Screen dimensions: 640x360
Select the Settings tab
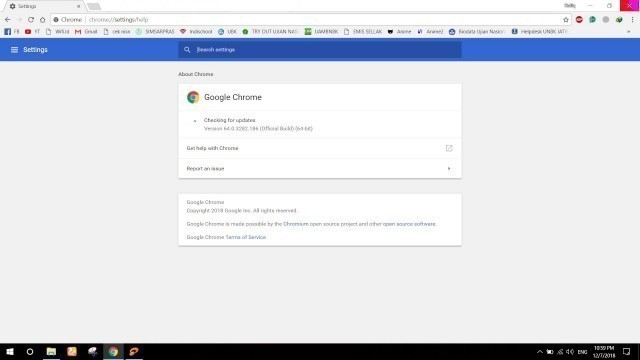click(x=44, y=7)
